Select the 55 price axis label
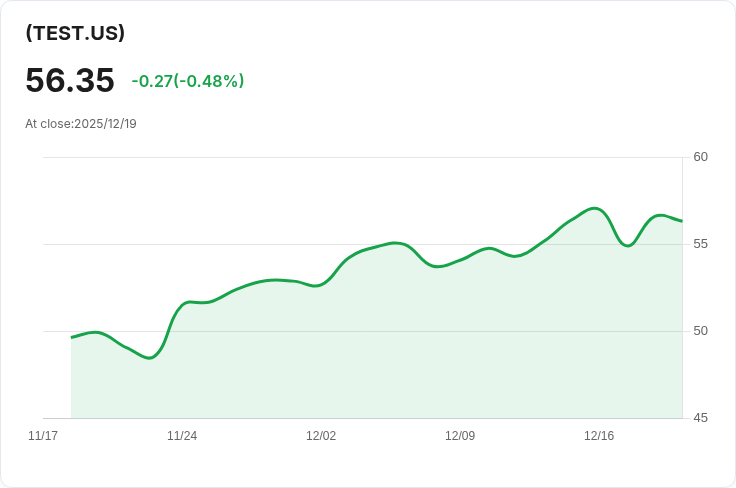The width and height of the screenshot is (736, 488). tap(700, 244)
